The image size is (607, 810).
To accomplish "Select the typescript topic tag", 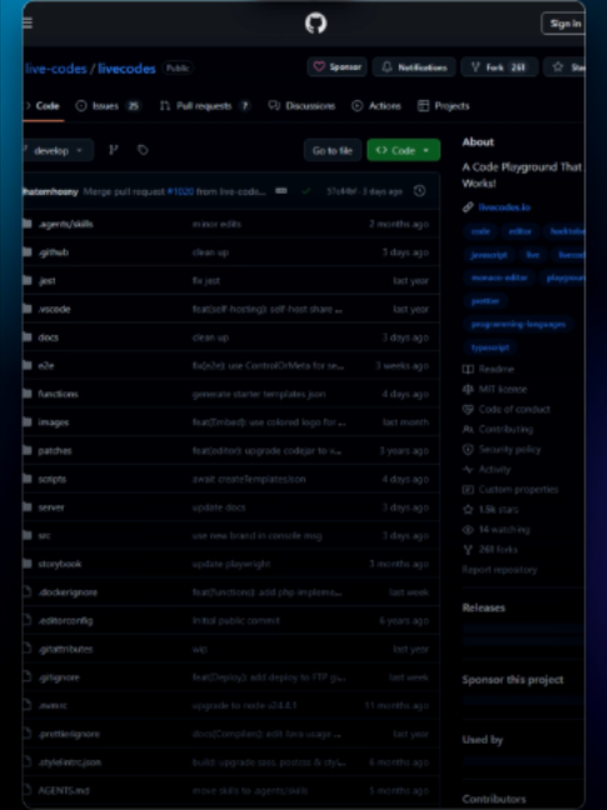I will [x=490, y=348].
